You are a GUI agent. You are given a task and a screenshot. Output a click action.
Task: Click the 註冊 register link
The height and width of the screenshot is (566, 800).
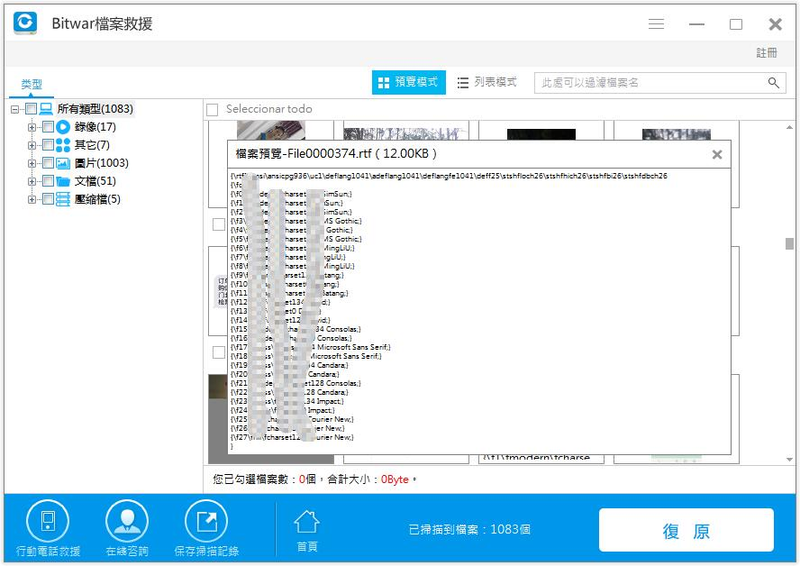coord(766,53)
